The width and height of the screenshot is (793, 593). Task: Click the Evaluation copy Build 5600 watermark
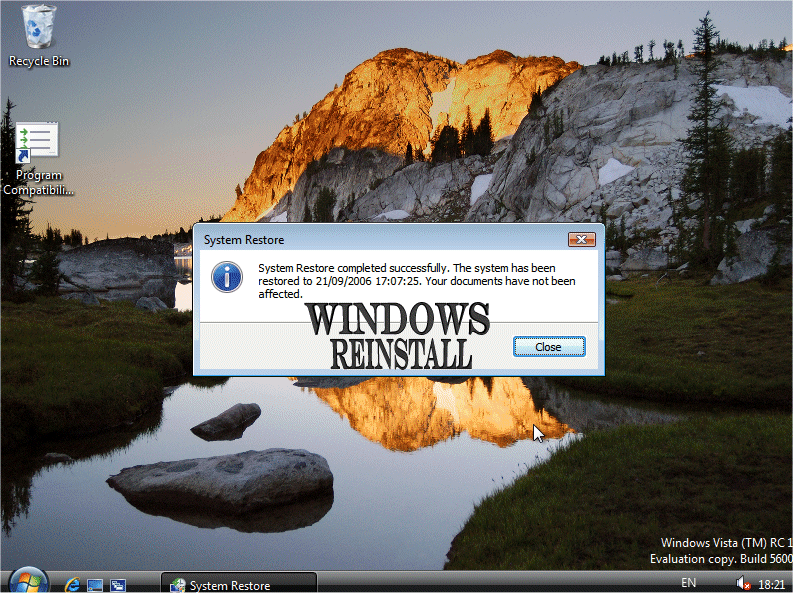(x=720, y=559)
